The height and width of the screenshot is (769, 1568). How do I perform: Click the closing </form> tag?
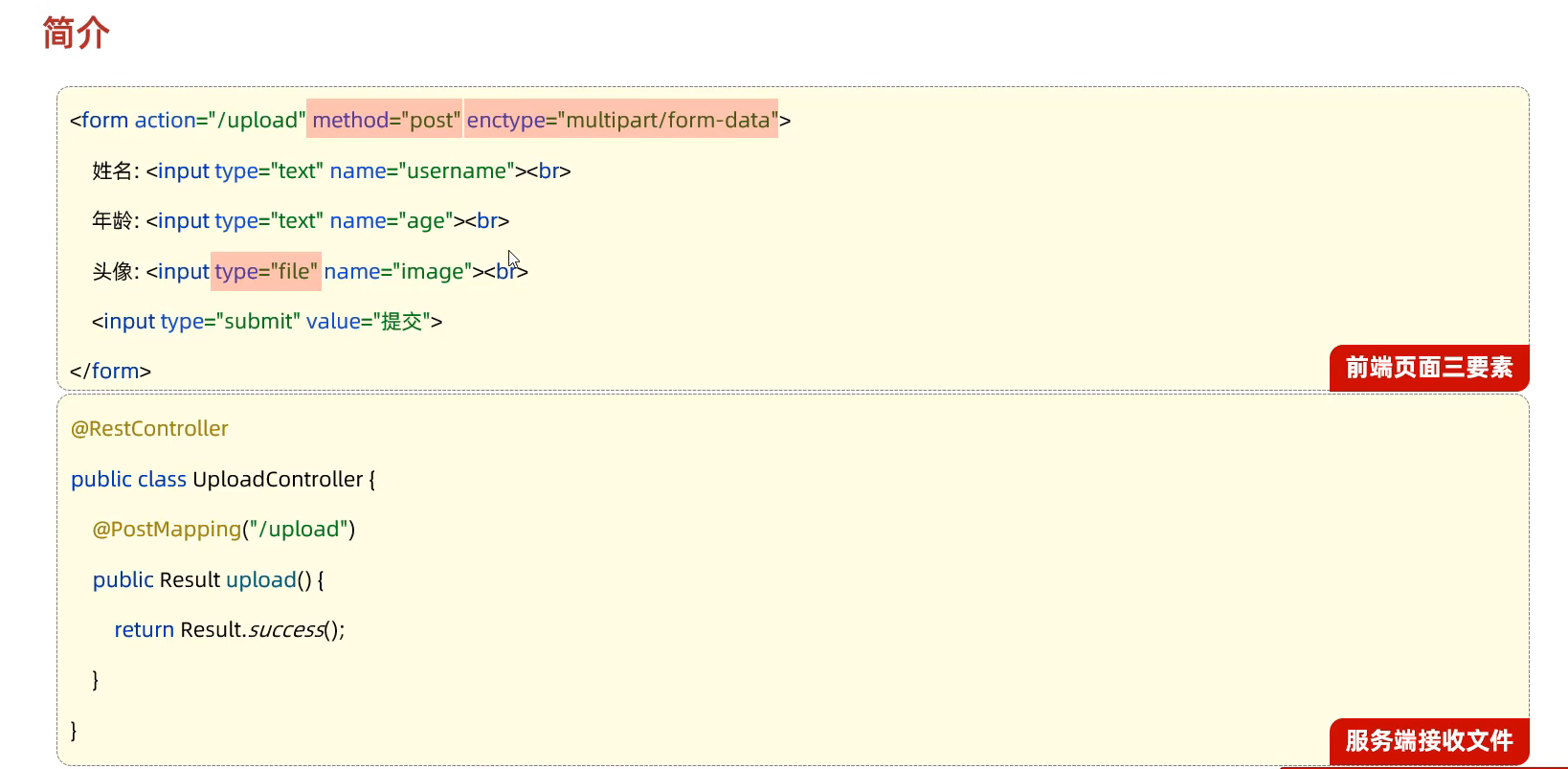click(110, 372)
